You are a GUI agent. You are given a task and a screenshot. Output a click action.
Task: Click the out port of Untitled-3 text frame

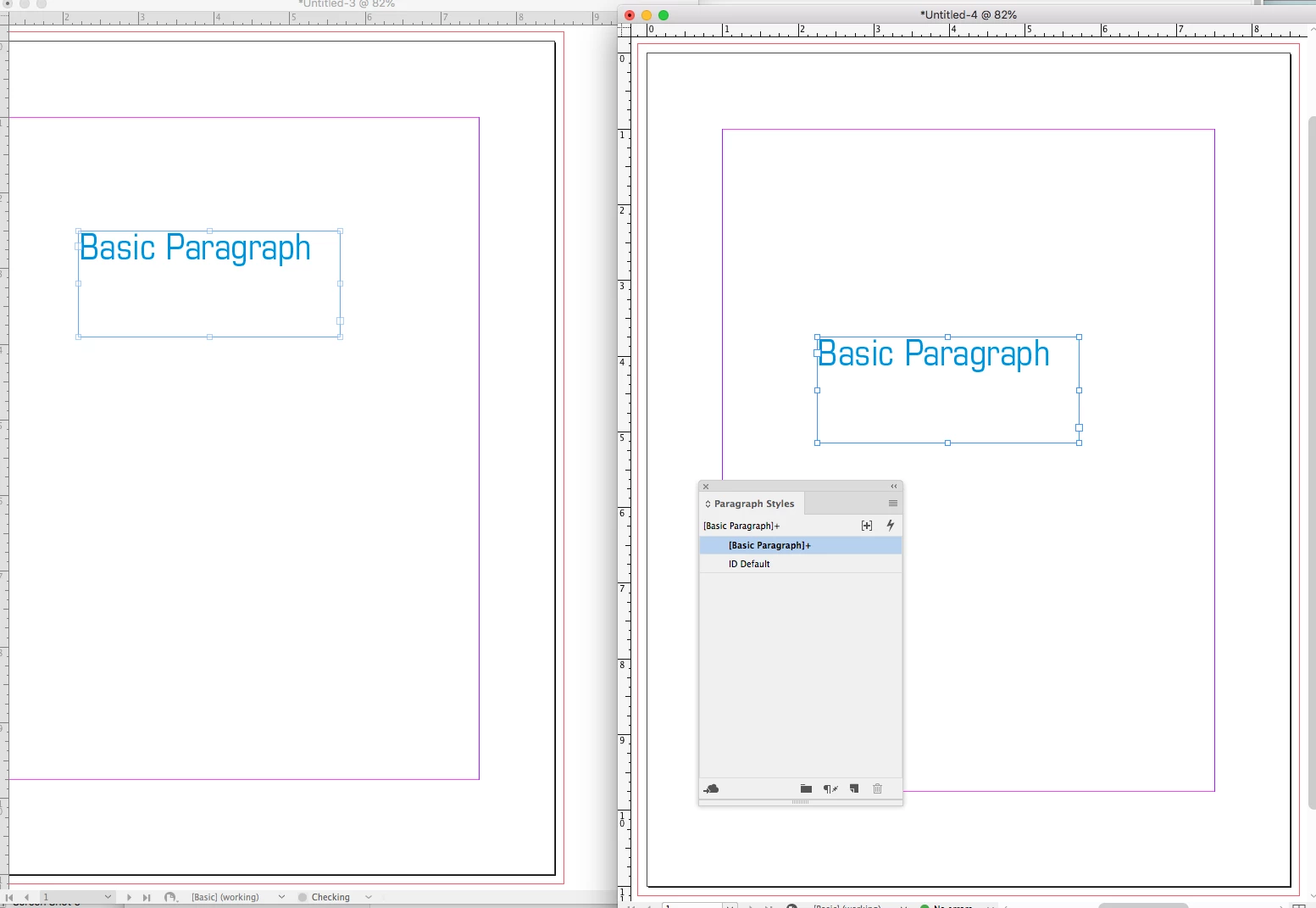[340, 321]
